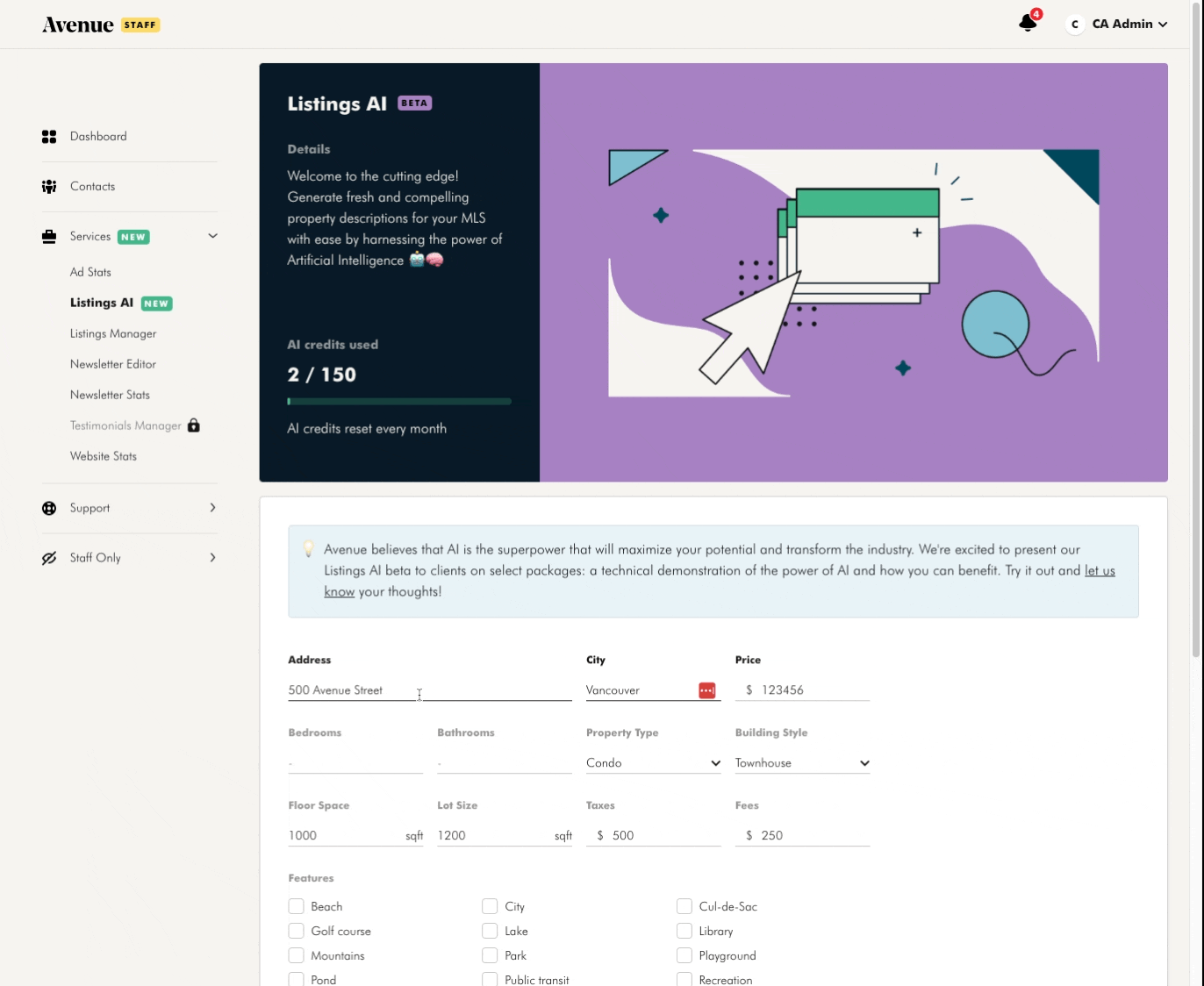Image resolution: width=1204 pixels, height=986 pixels.
Task: Tick the City feature checkbox
Action: click(490, 906)
